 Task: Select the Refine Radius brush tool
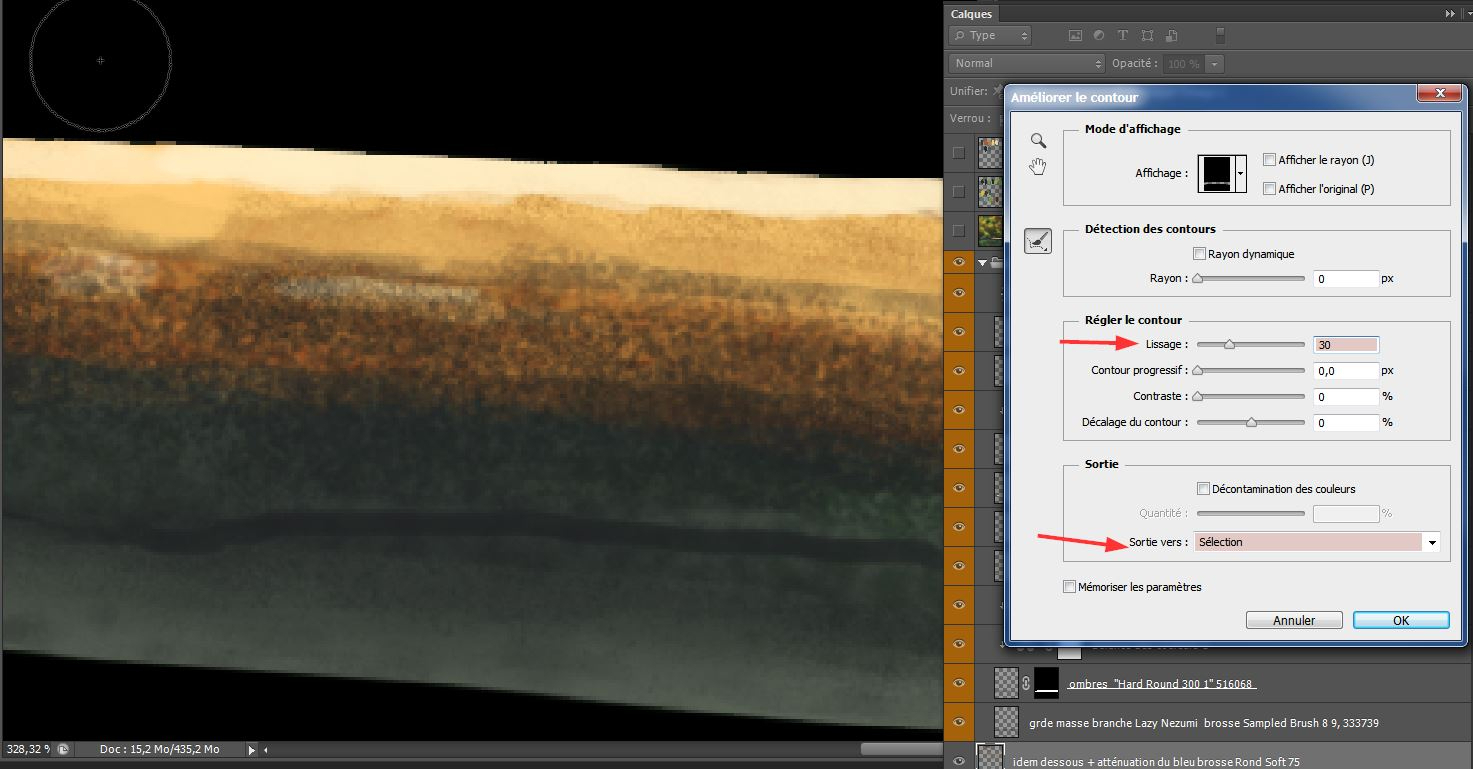(x=1038, y=241)
